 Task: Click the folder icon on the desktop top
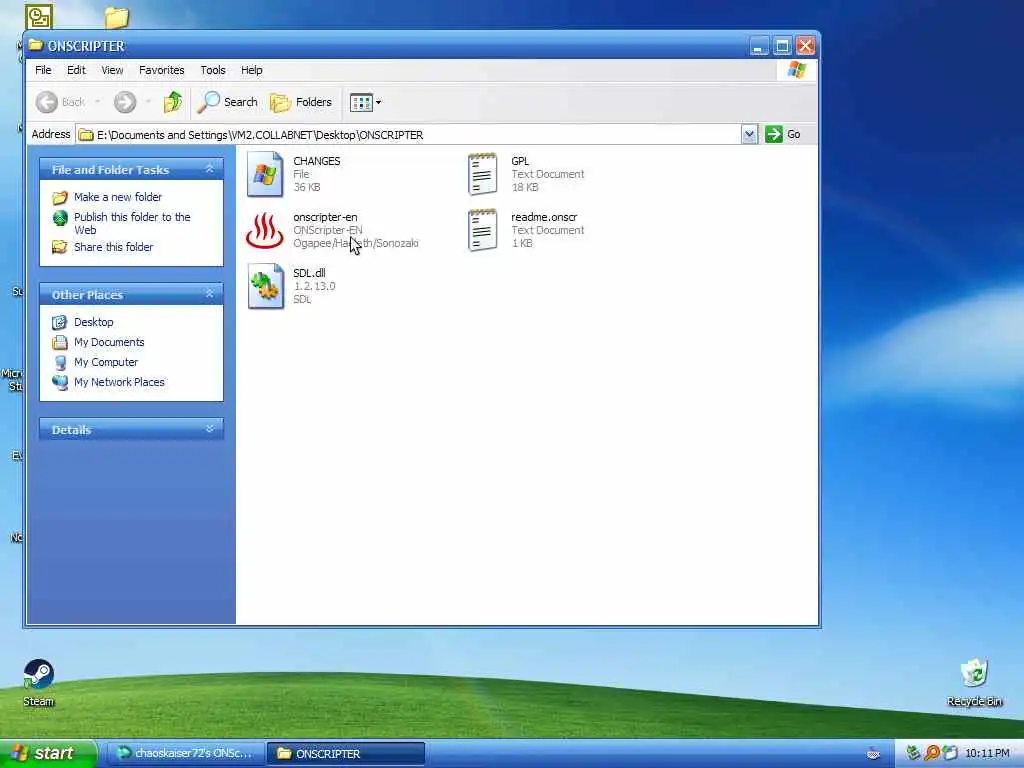click(x=117, y=17)
